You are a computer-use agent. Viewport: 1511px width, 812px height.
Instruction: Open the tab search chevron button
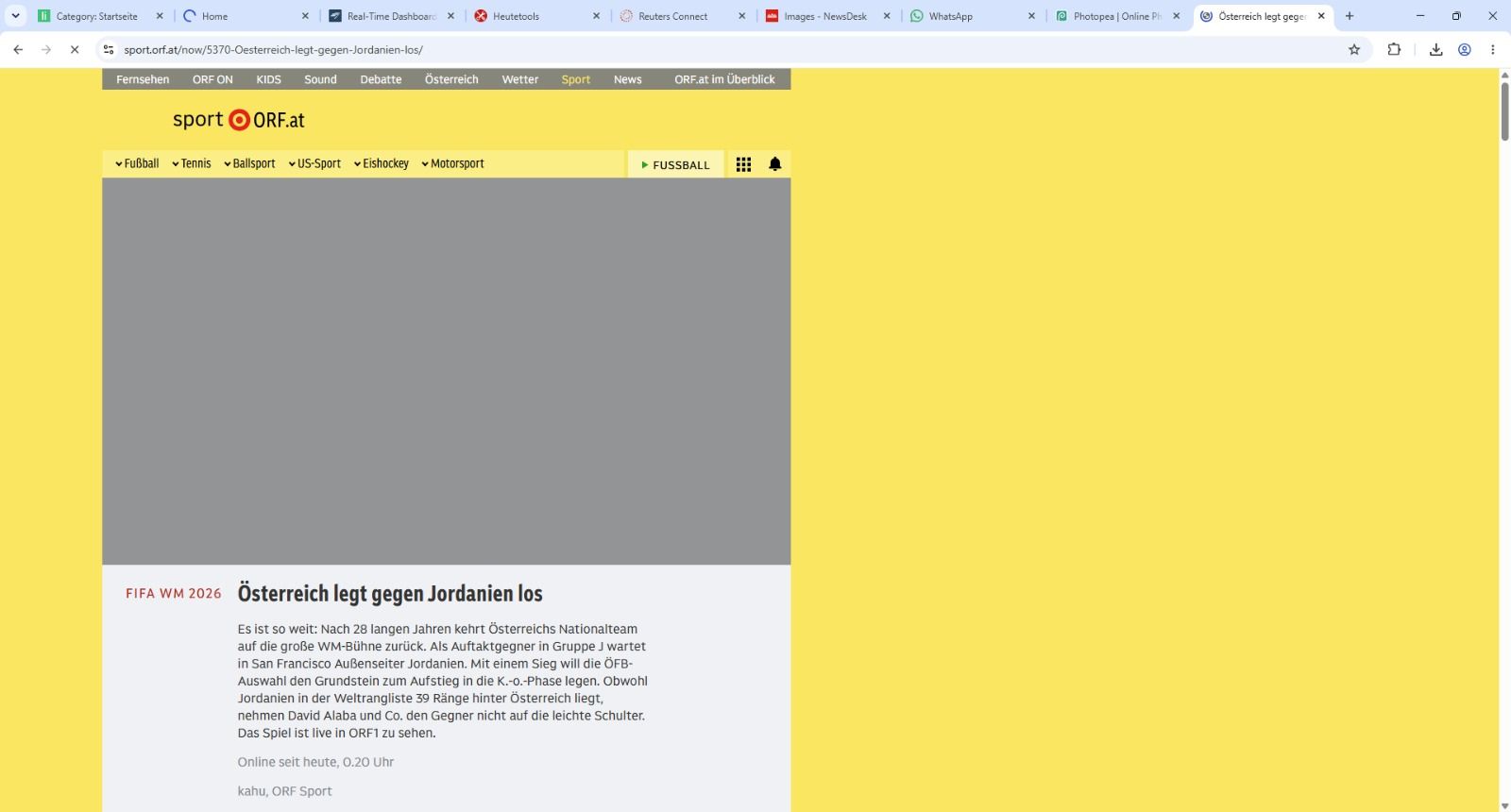pyautogui.click(x=16, y=16)
